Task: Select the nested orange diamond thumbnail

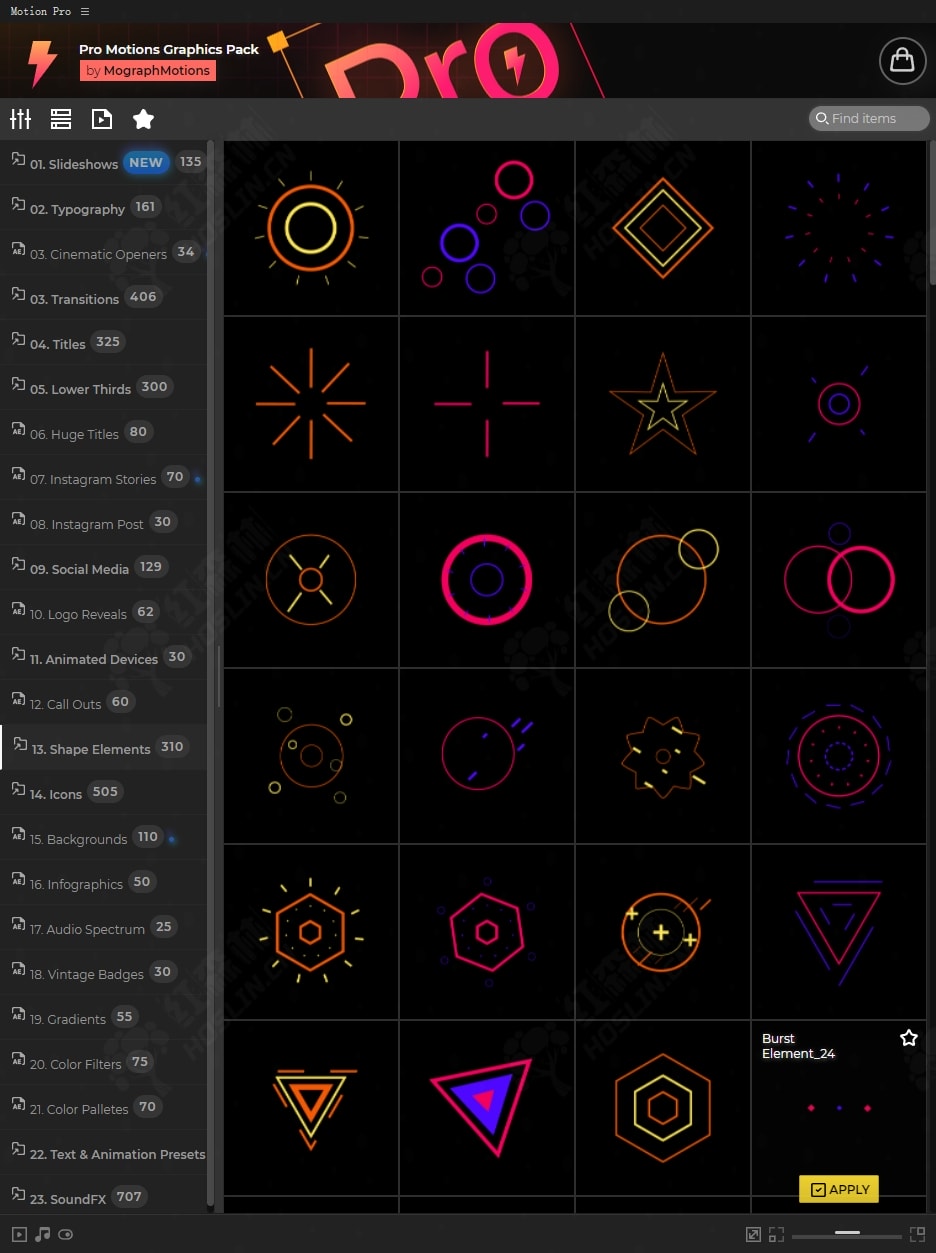Action: coord(663,228)
